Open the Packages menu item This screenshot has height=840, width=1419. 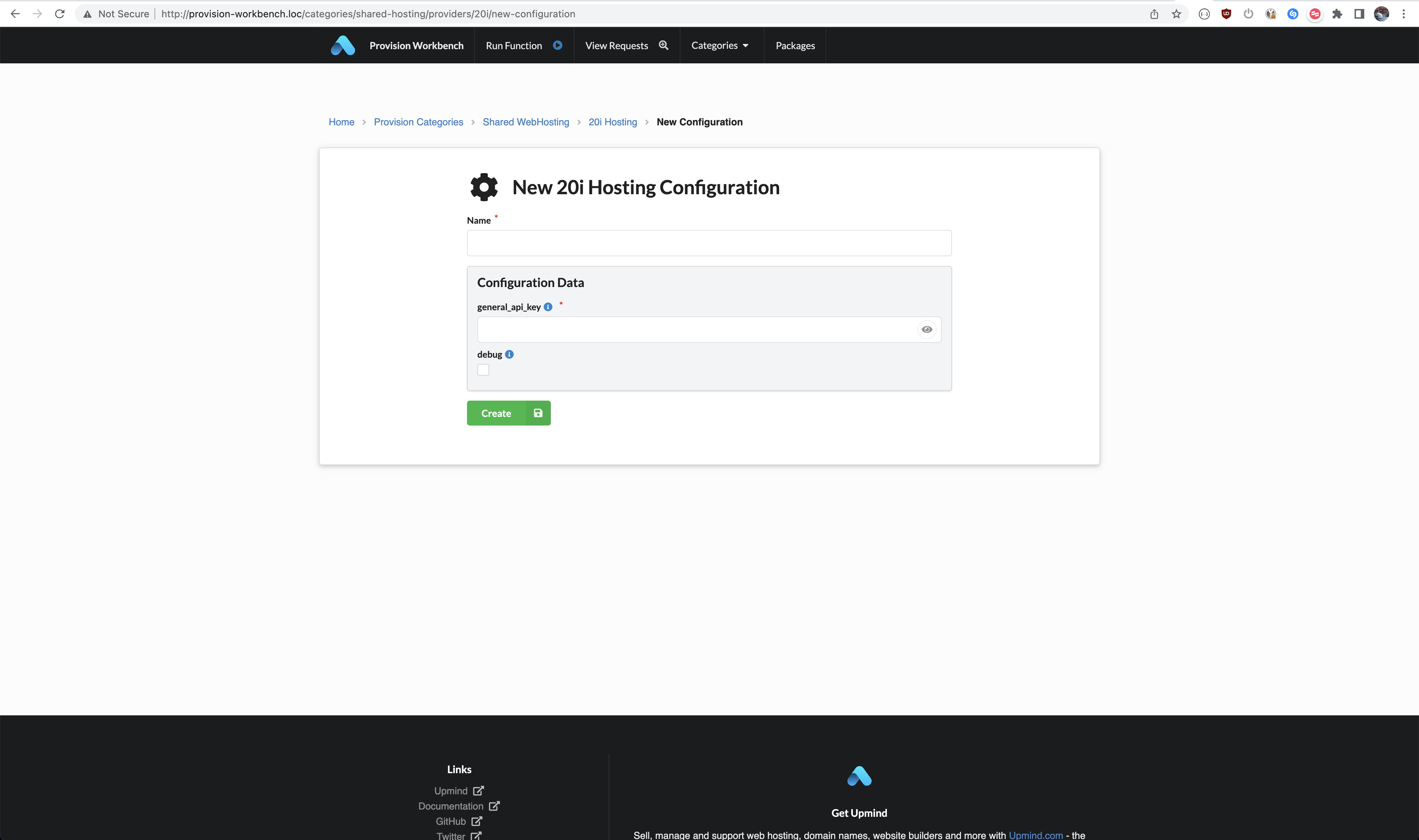[795, 45]
